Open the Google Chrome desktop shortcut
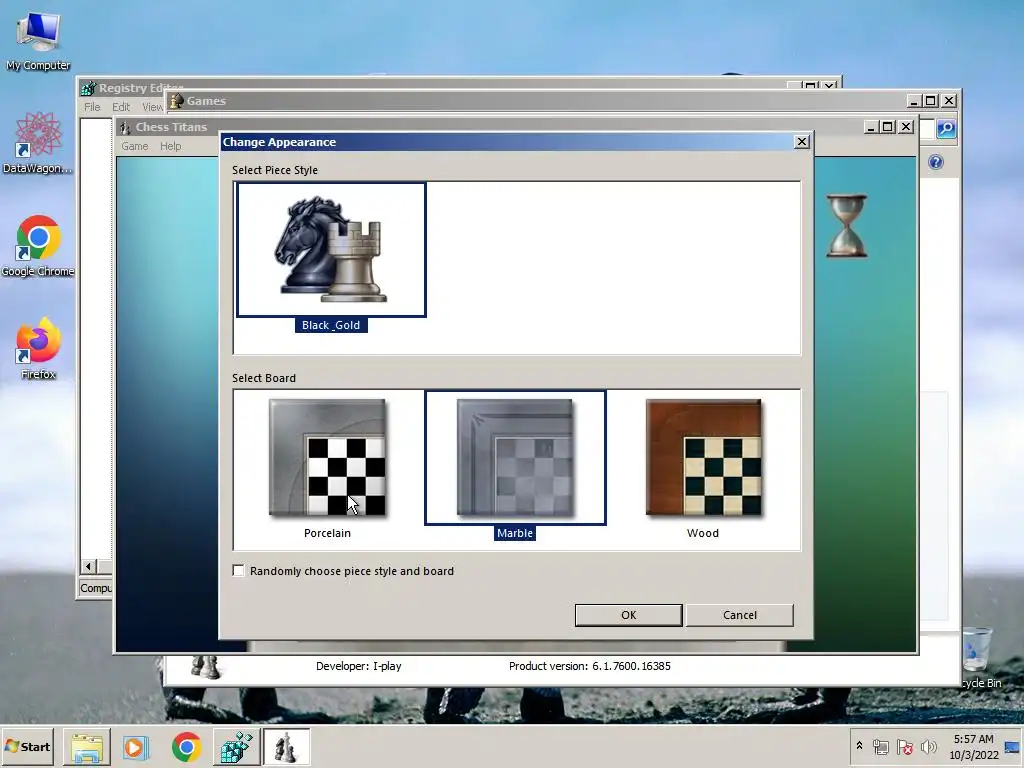The image size is (1024, 768). (38, 246)
